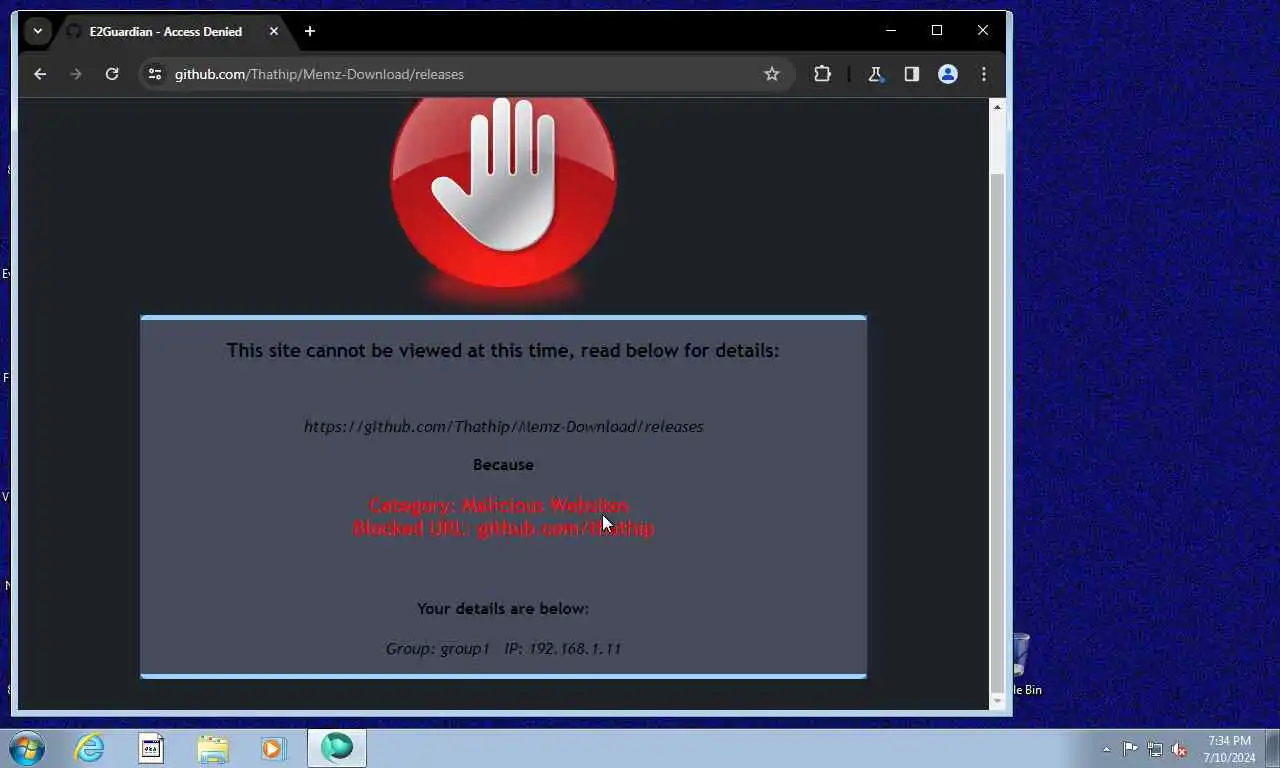Click 'This site cannot be viewed' heading
The height and width of the screenshot is (768, 1280).
pyautogui.click(x=502, y=351)
